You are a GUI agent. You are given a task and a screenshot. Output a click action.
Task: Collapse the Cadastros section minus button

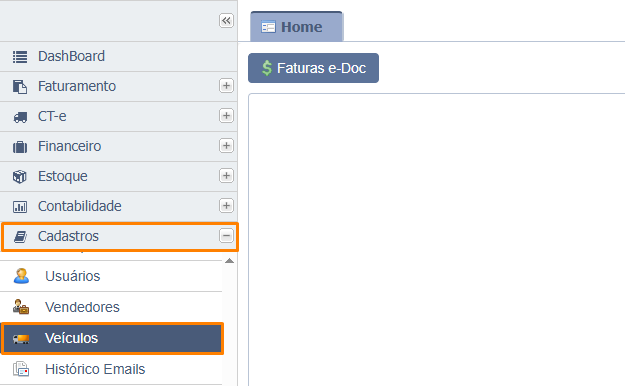pyautogui.click(x=226, y=236)
